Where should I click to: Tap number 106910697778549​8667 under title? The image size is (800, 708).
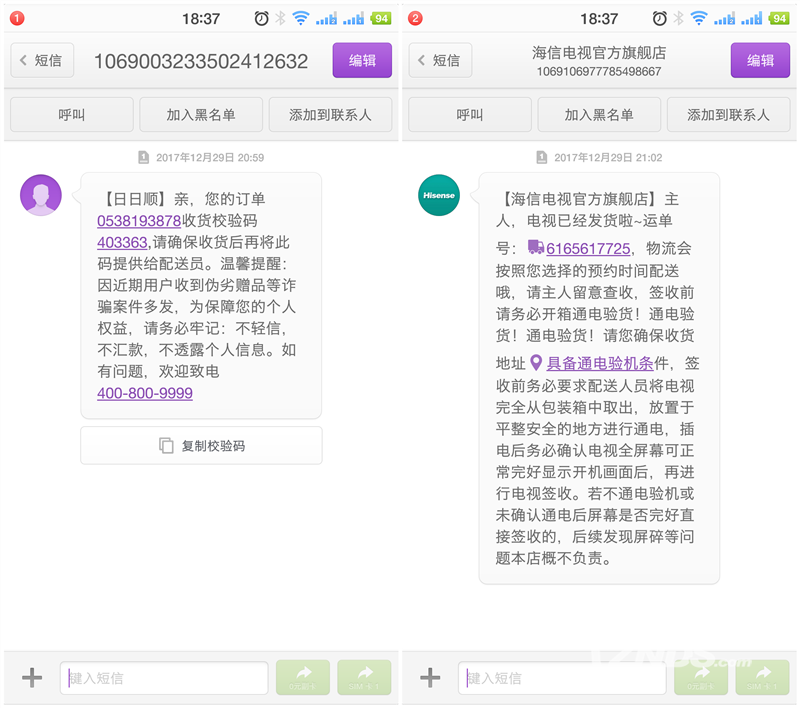599,71
